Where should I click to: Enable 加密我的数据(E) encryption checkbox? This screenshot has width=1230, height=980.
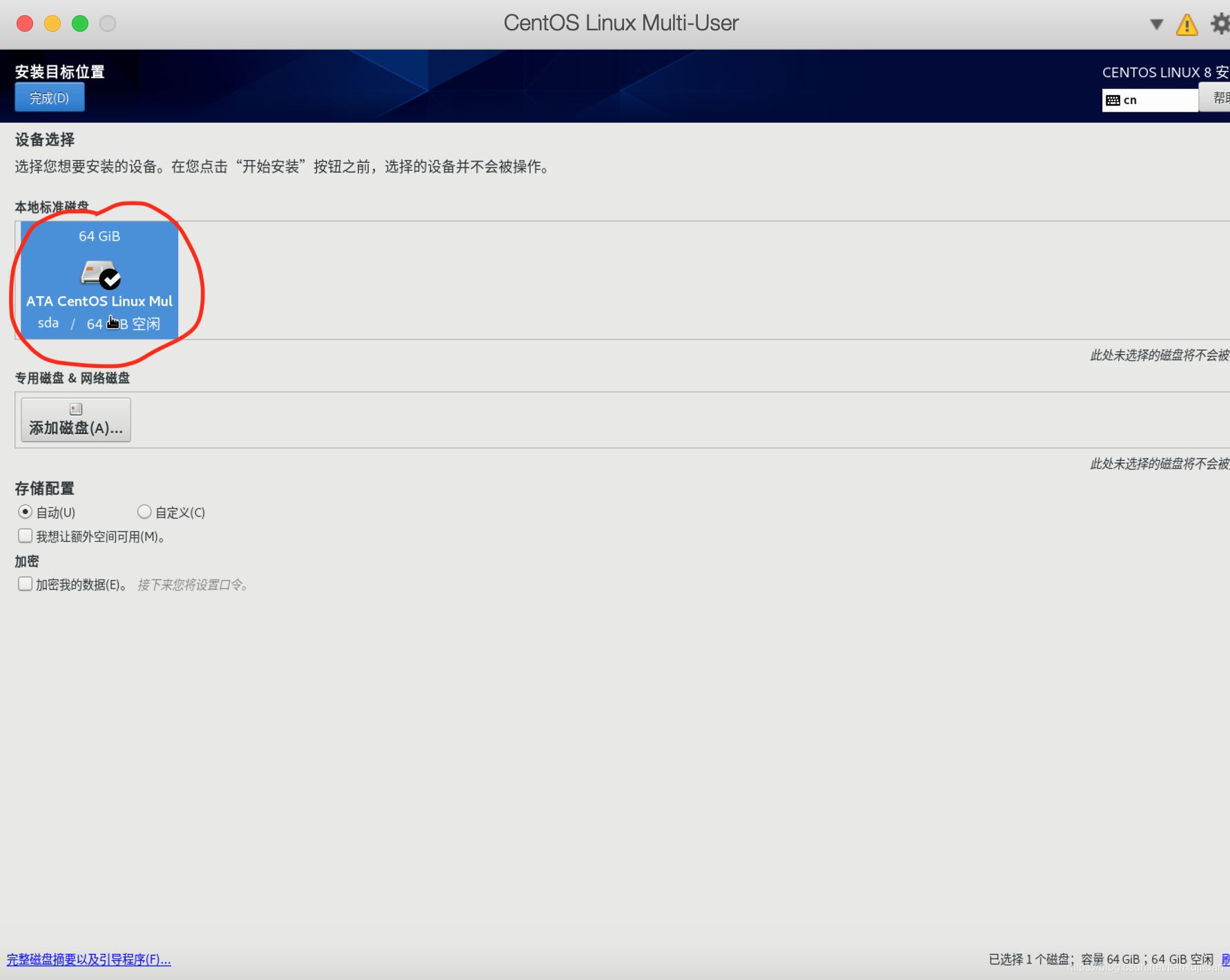point(26,584)
